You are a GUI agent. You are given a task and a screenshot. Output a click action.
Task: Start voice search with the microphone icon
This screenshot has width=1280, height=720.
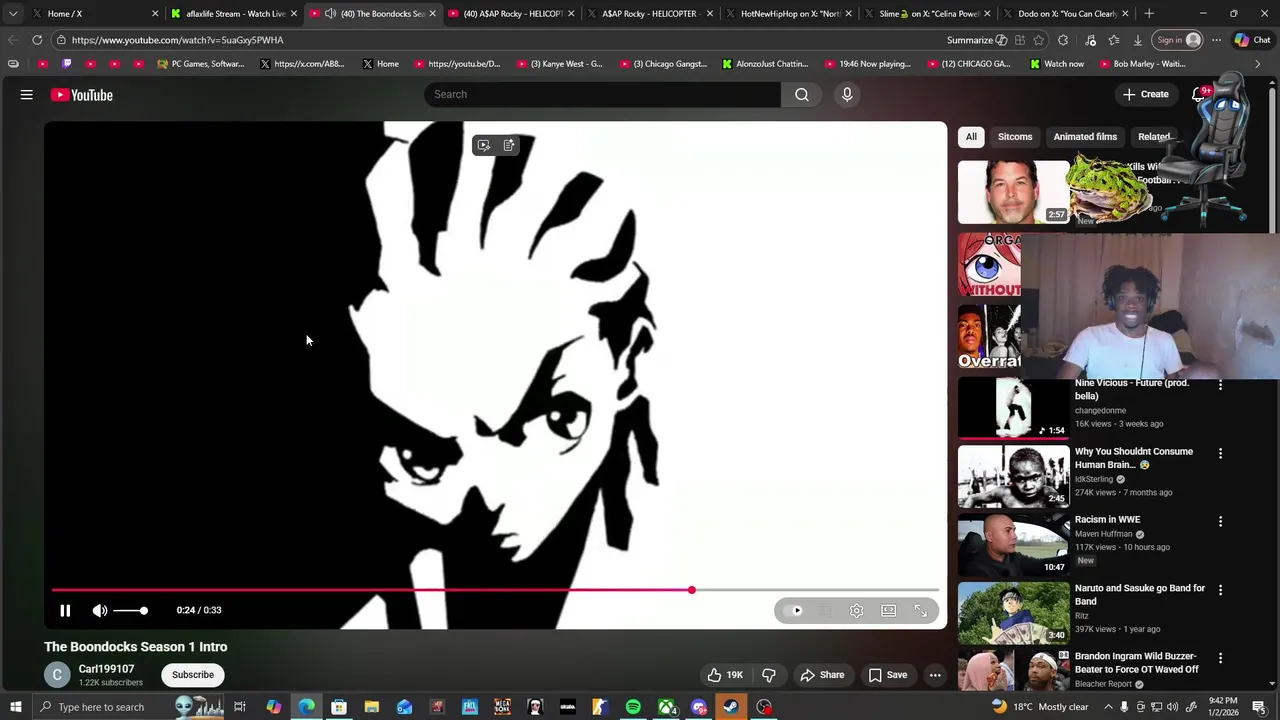click(847, 94)
